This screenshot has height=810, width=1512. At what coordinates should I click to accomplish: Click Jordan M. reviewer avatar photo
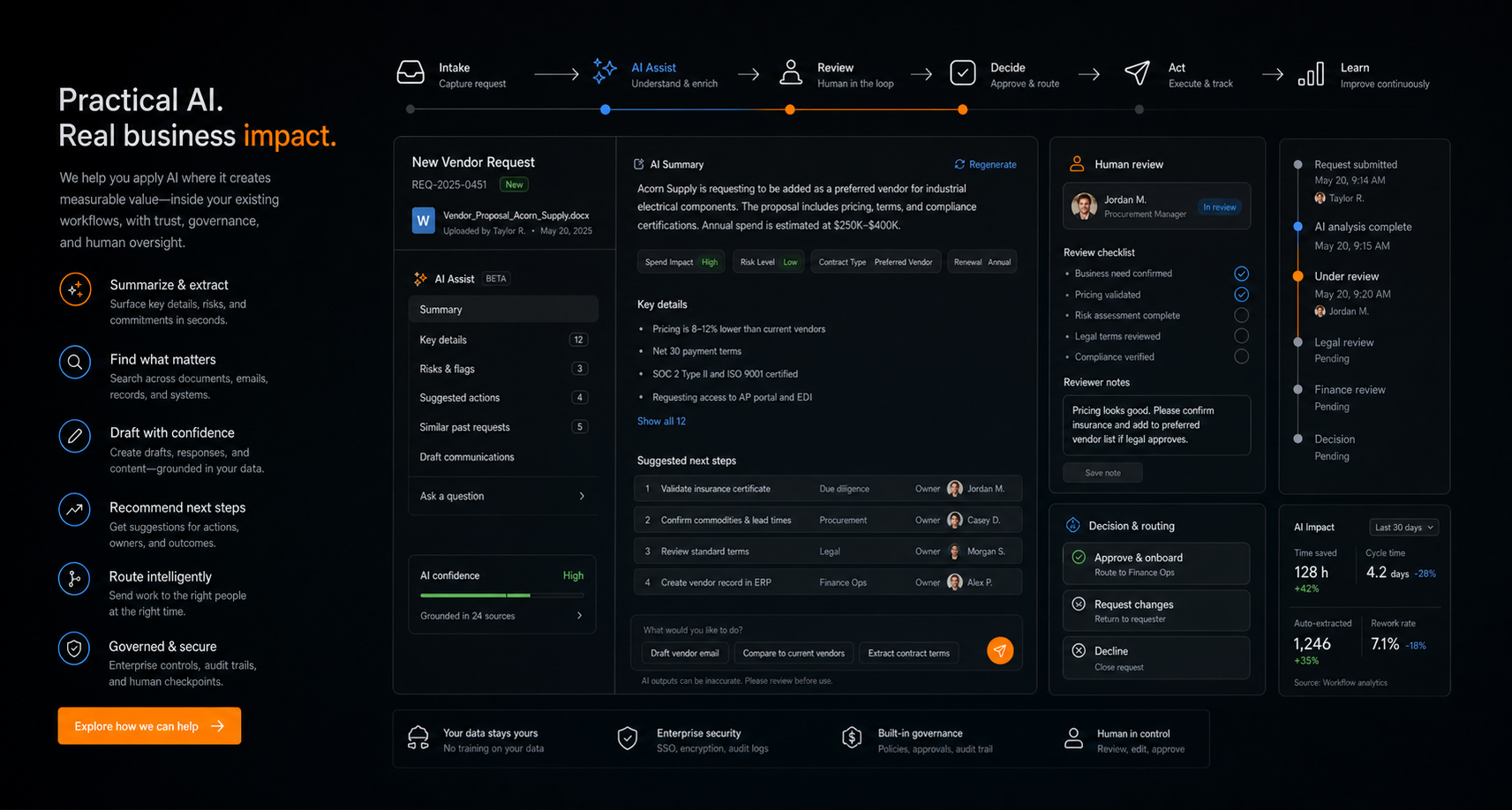point(1084,206)
